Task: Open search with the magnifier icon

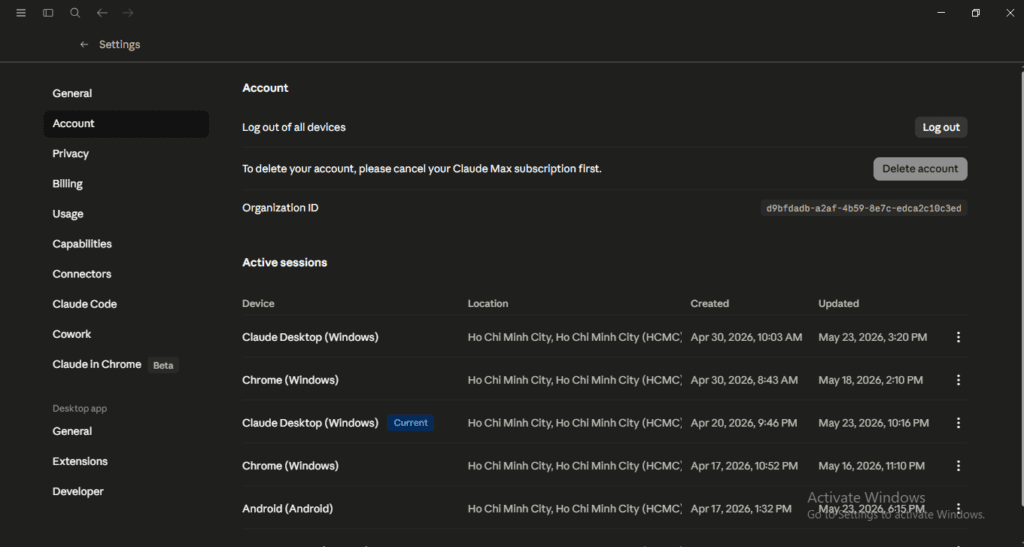Action: 75,13
